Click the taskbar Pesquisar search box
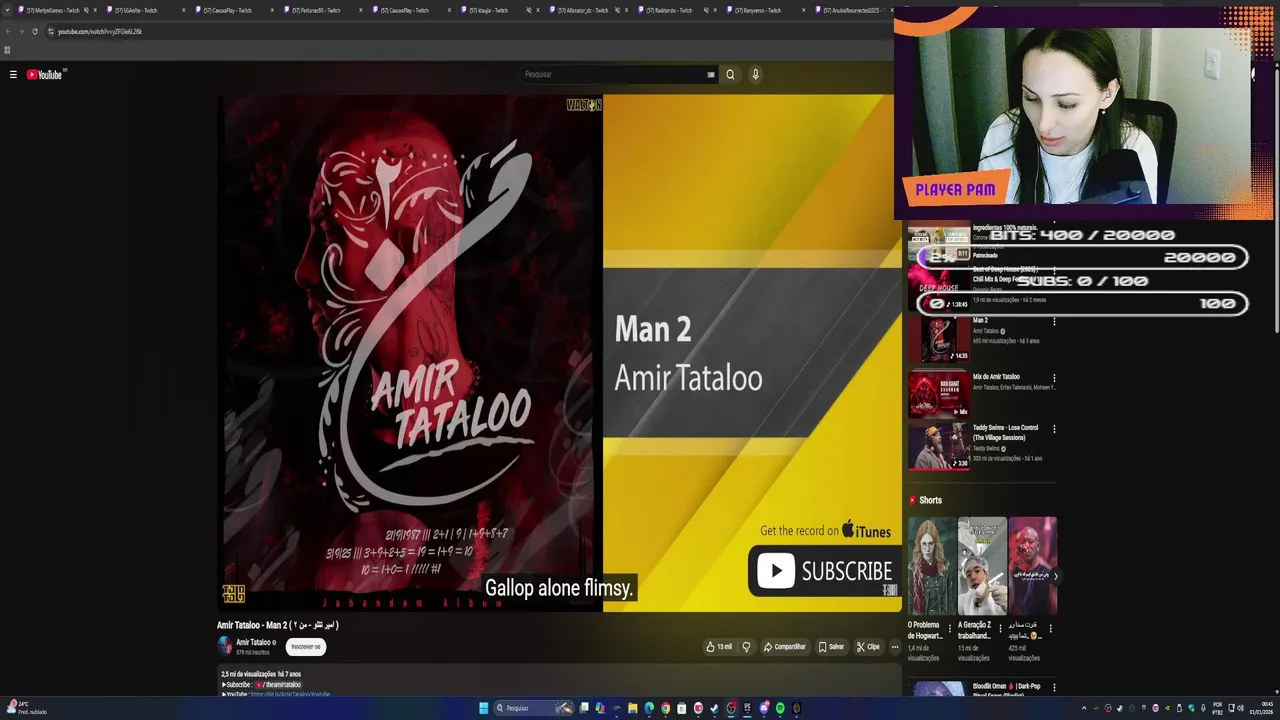1280x720 pixels. pyautogui.click(x=535, y=708)
